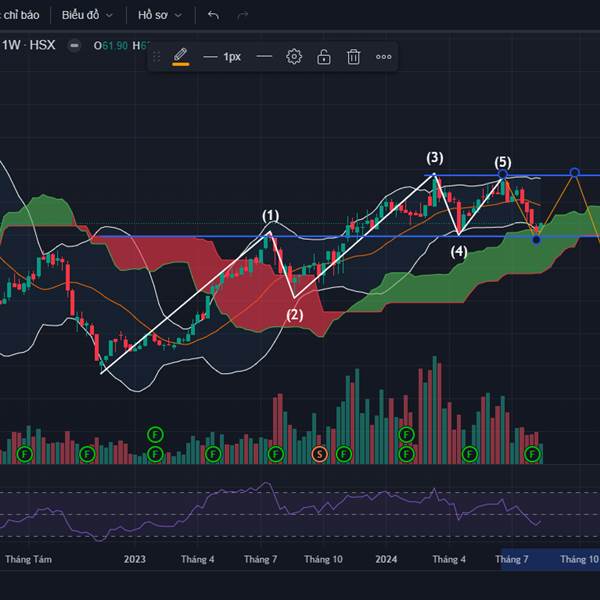Select the Elliott wave label (3)
The image size is (600, 600).
[435, 158]
